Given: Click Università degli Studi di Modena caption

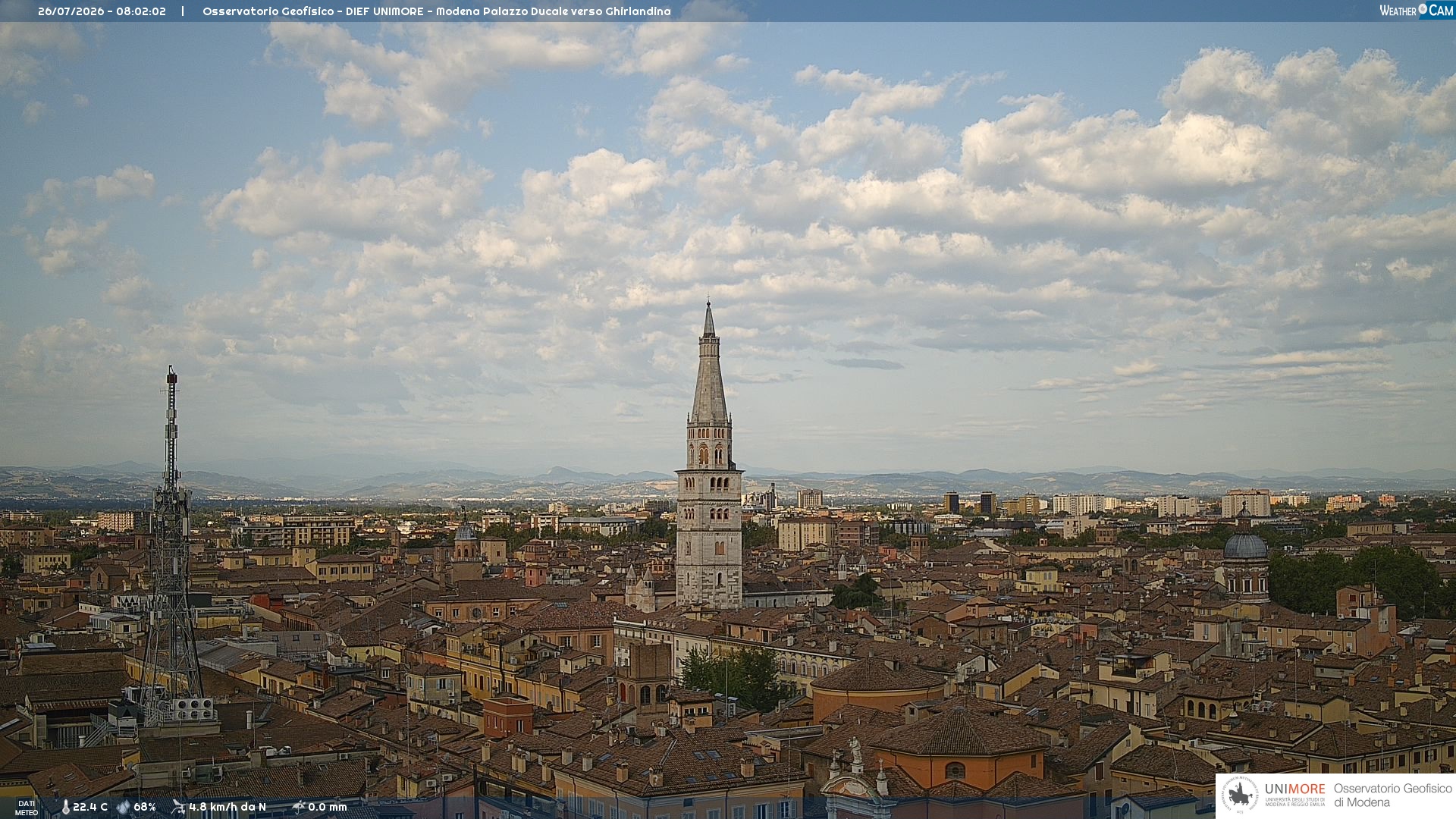Looking at the screenshot, I should coord(1294,802).
